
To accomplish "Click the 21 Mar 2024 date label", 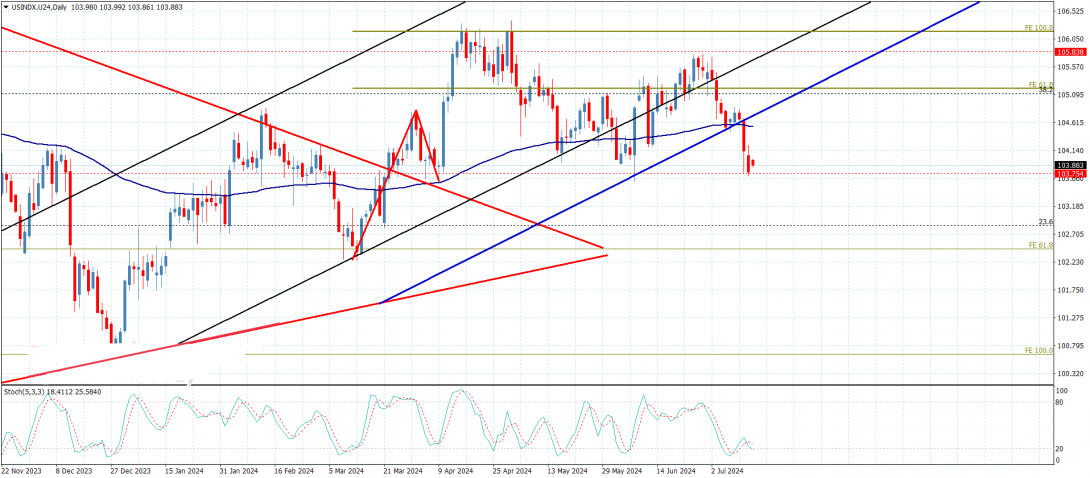I will point(402,471).
